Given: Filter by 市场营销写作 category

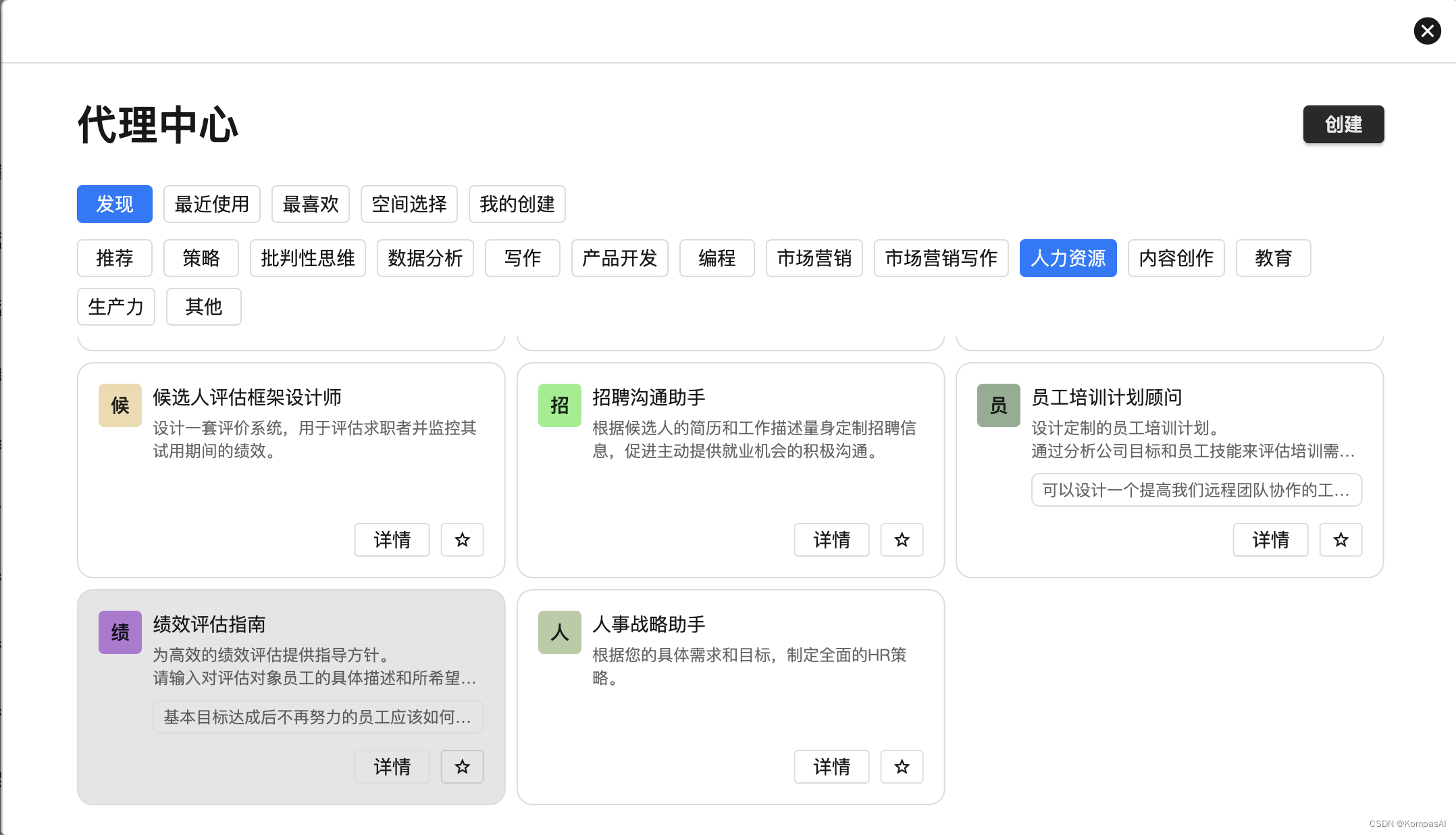Looking at the screenshot, I should 941,258.
